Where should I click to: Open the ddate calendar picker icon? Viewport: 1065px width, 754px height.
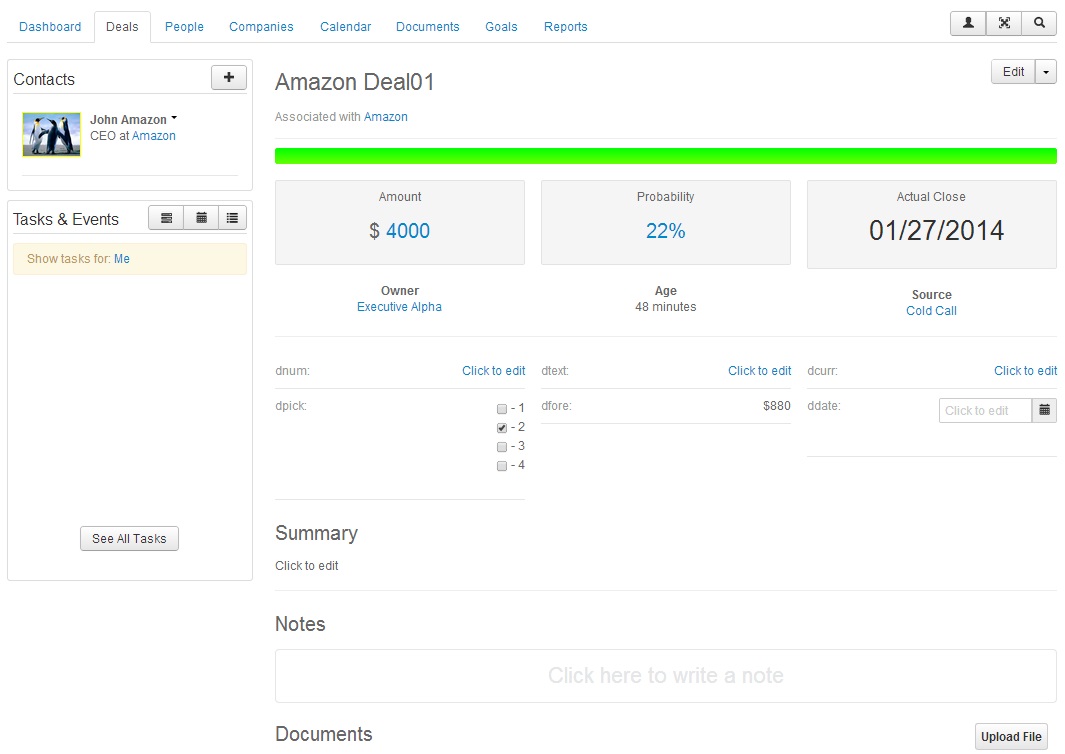1044,410
